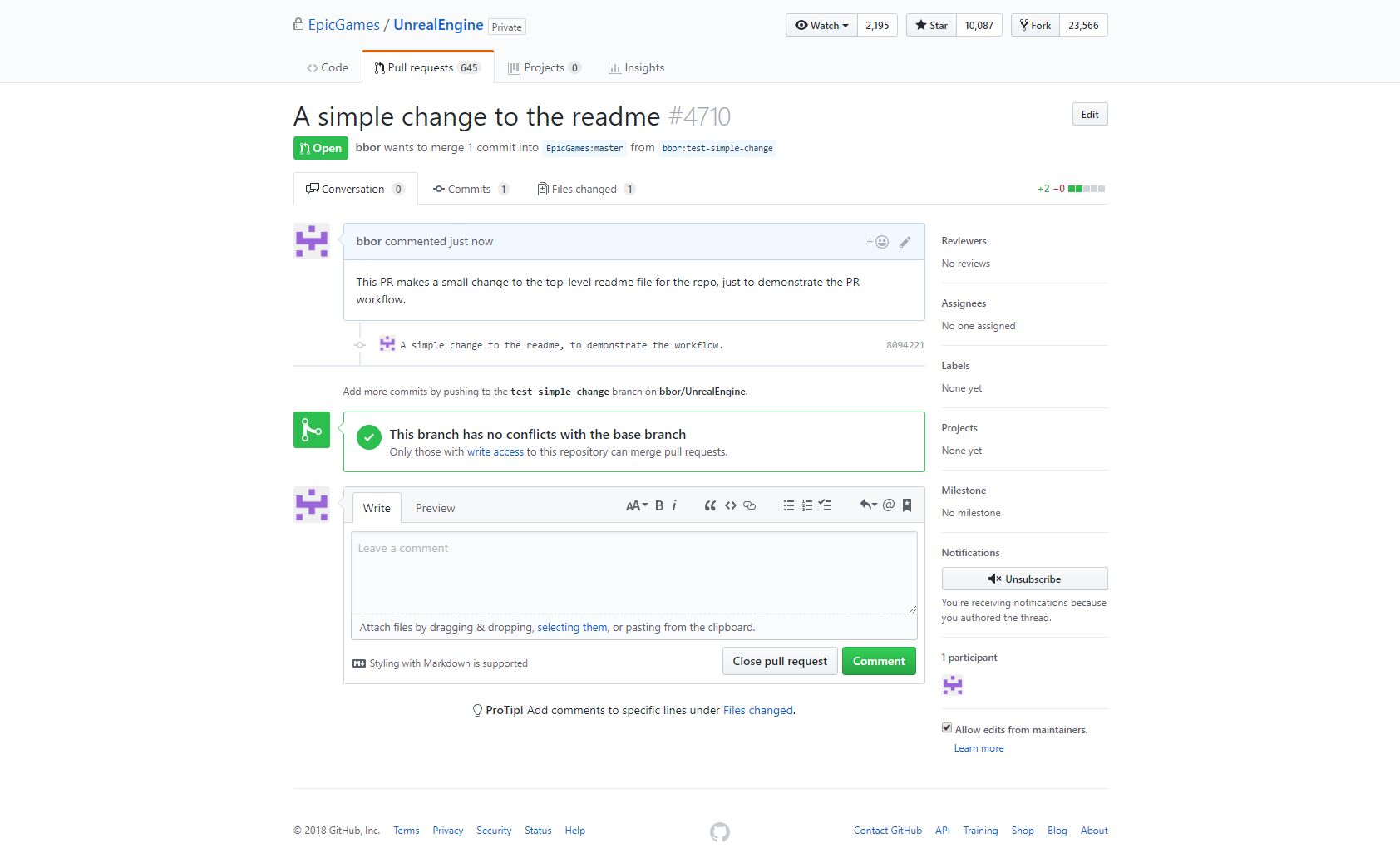
Task: Star the UnrealEngine repository
Action: pyautogui.click(x=931, y=26)
